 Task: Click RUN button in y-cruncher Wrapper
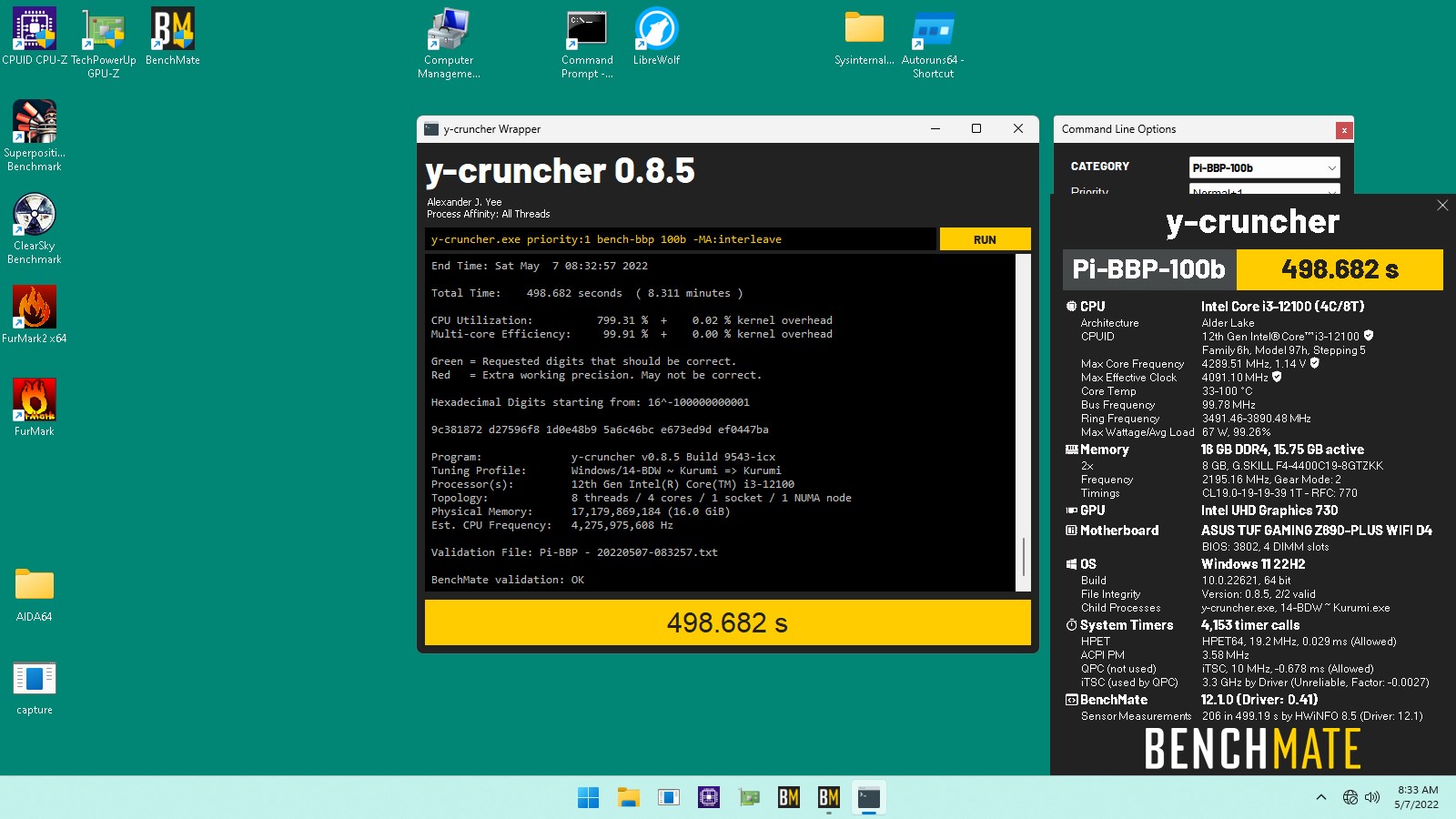click(985, 239)
